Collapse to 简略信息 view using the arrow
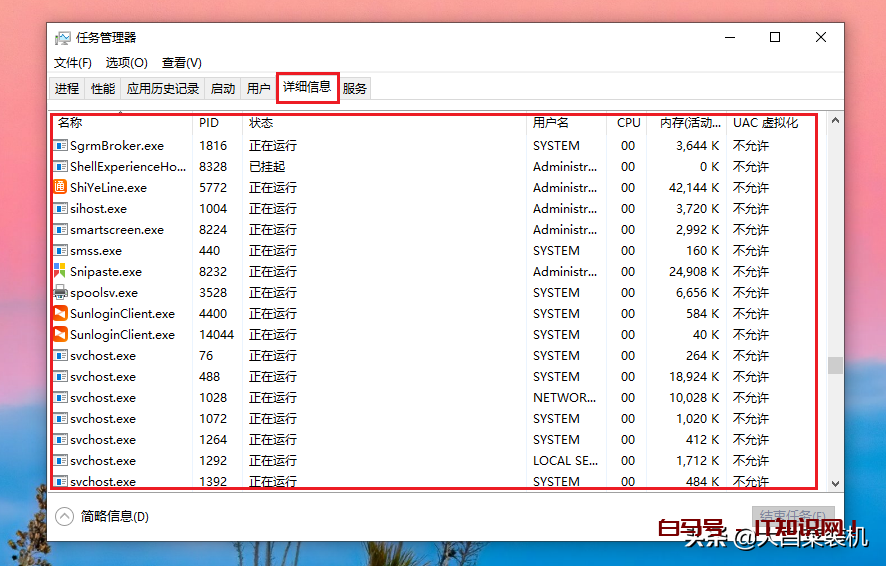Screen dimensions: 886x566 65,517
